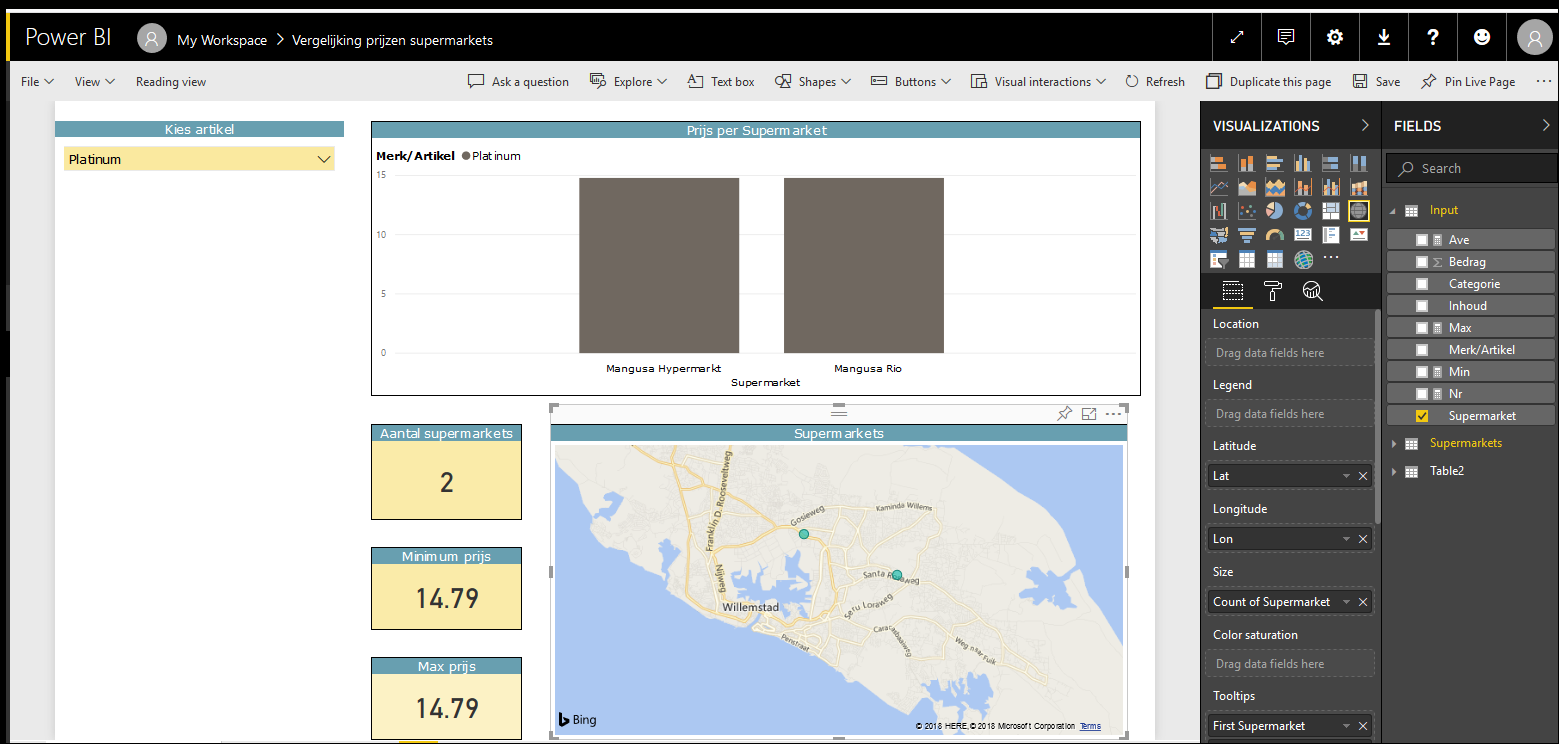Open the Lat field dropdown arrow
Viewport: 1559px width, 744px height.
tap(1346, 476)
